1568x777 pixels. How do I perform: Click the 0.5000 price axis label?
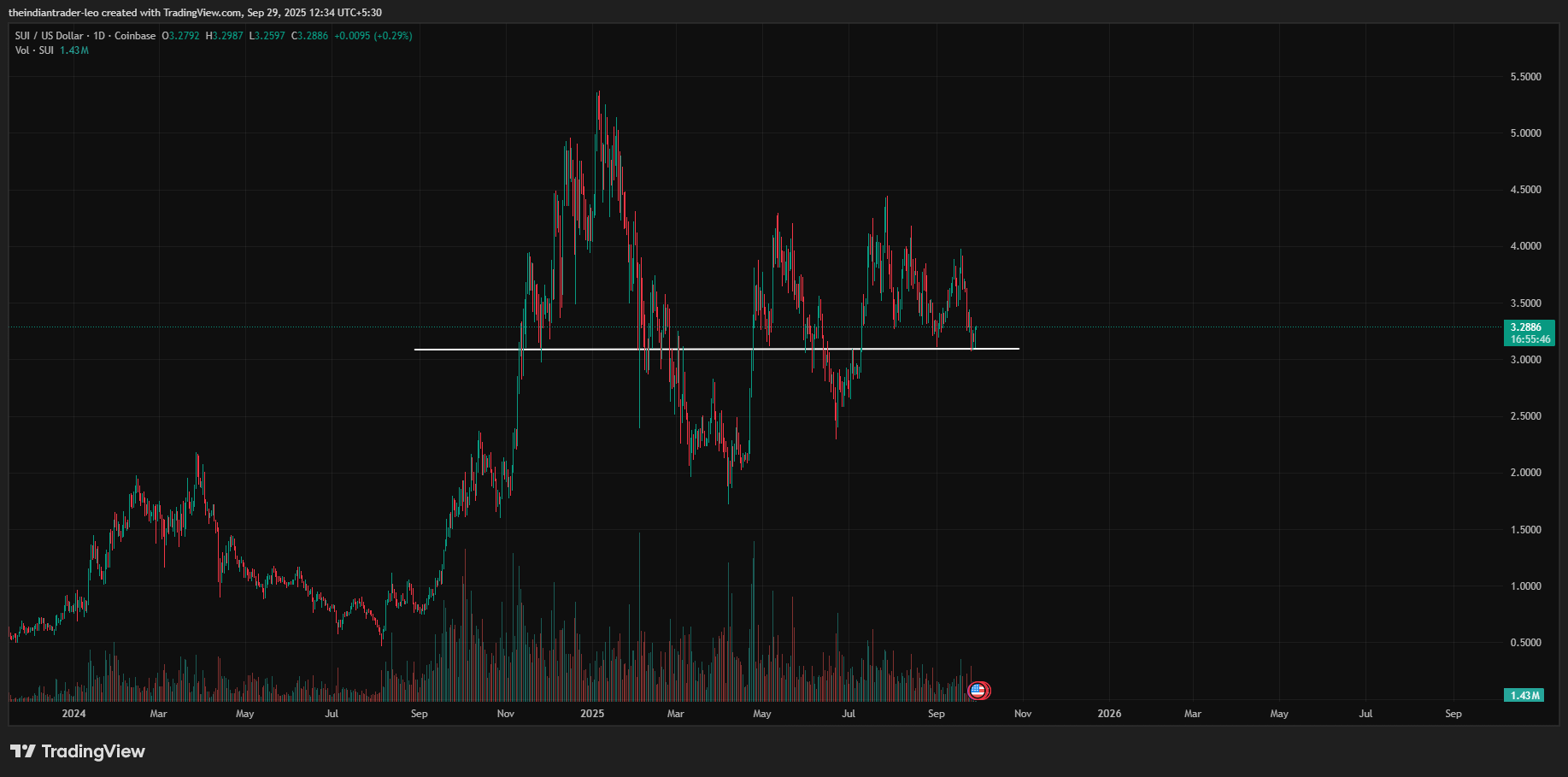1525,643
